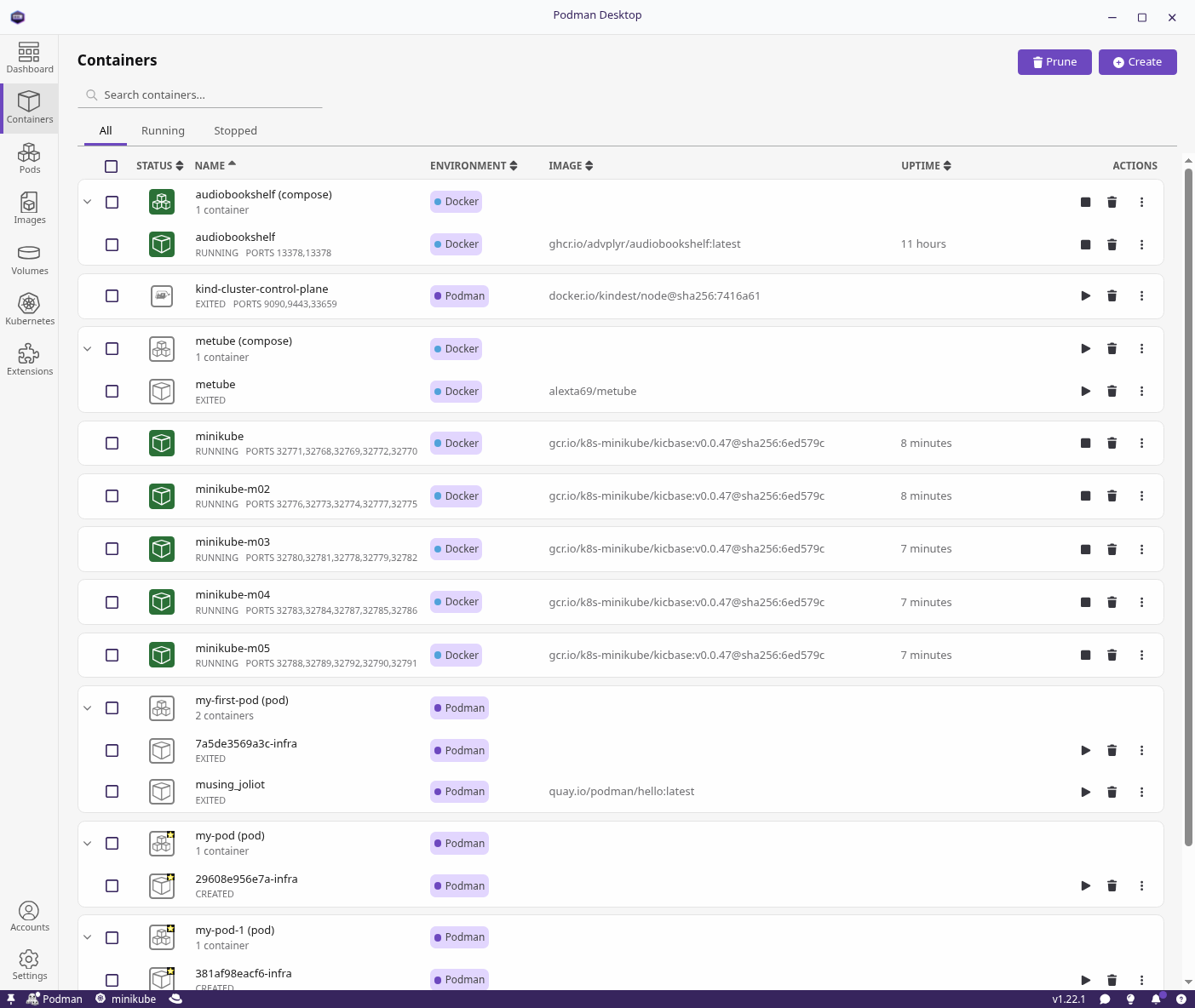Switch to the Stopped tab
The image size is (1195, 1008).
coord(235,131)
